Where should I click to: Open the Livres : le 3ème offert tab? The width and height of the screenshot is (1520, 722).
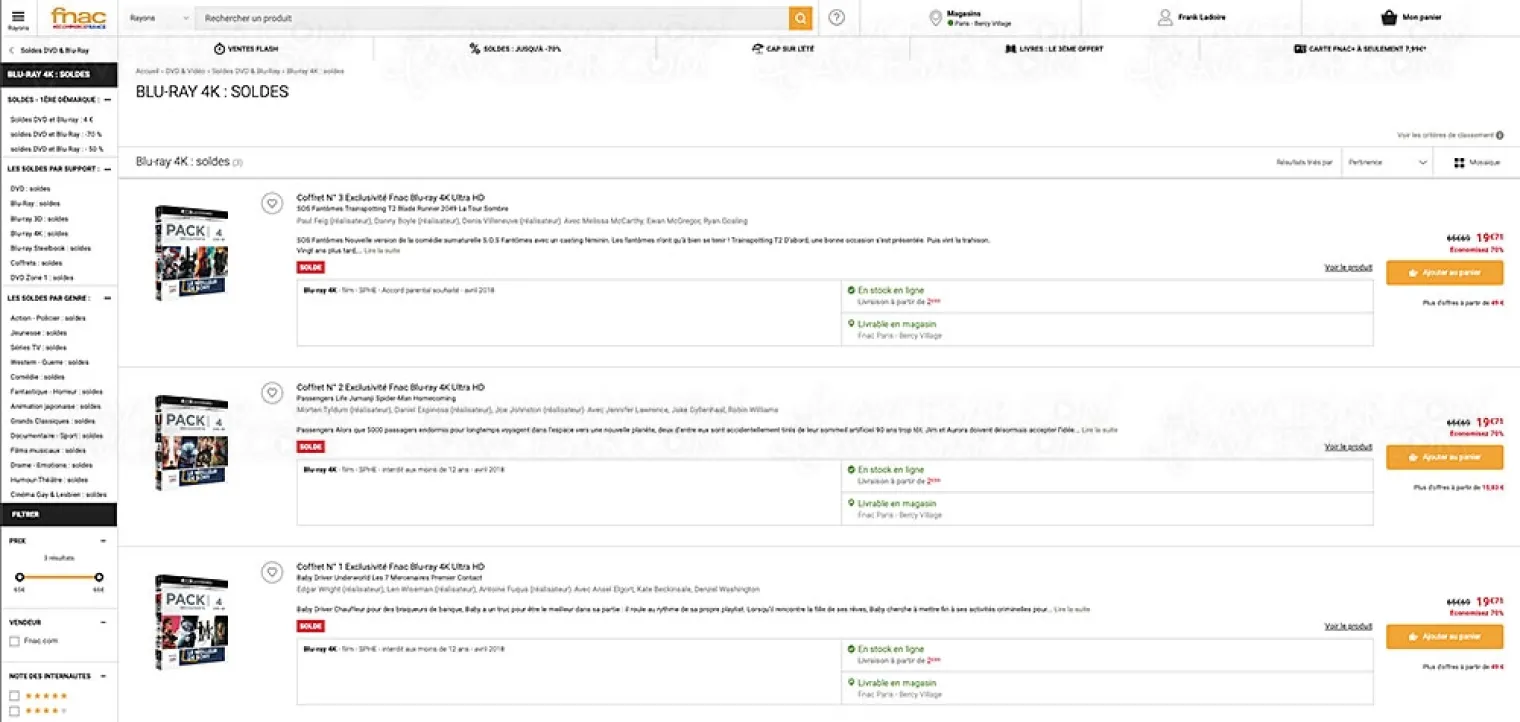[x=1053, y=48]
